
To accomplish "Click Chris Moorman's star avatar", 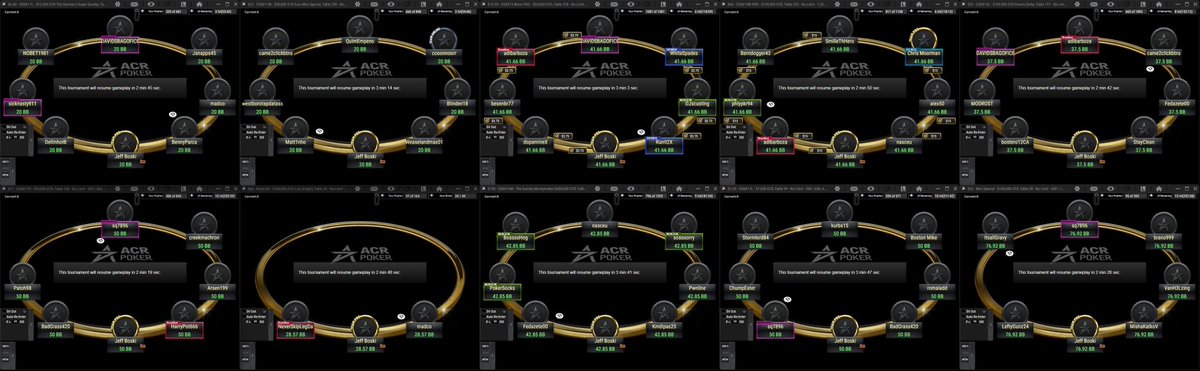I will point(923,37).
